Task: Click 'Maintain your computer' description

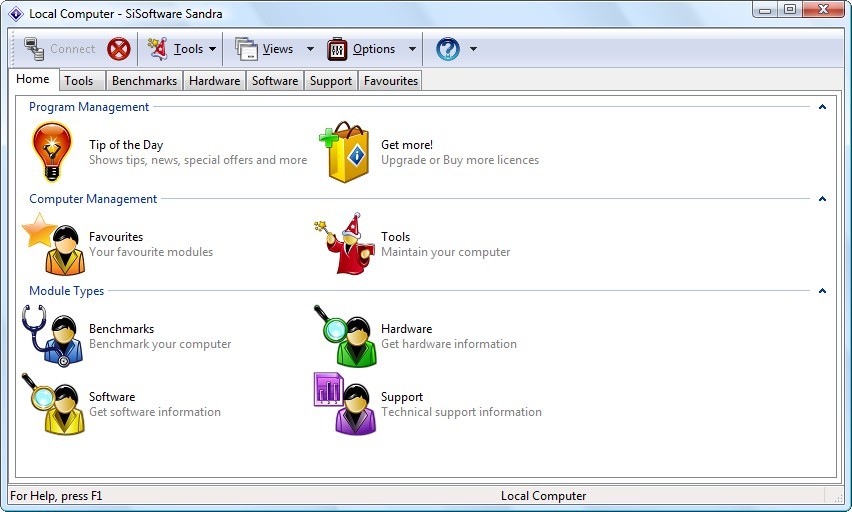Action: tap(446, 252)
